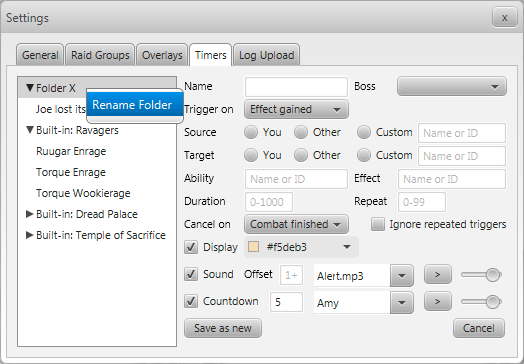The height and width of the screenshot is (364, 524).
Task: Click the Ability Name or ID field
Action: (296, 179)
